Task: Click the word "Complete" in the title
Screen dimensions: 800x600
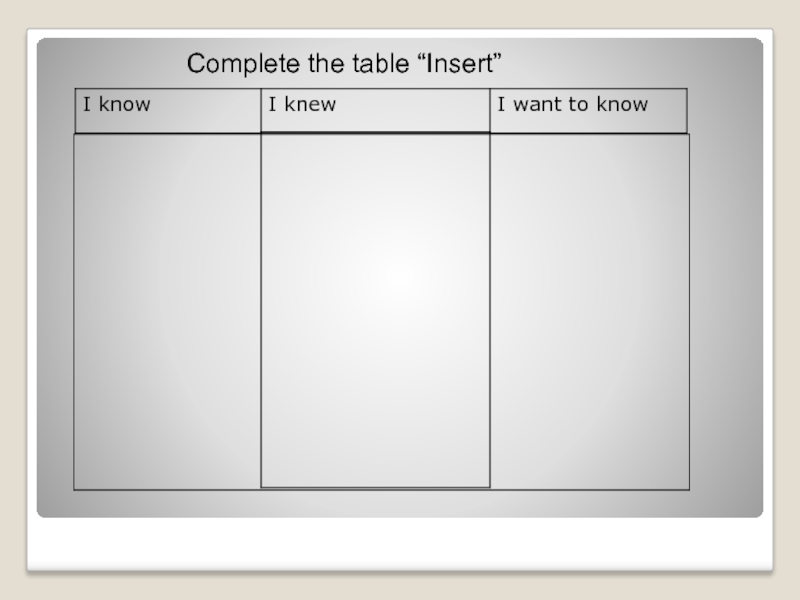Action: tap(235, 65)
